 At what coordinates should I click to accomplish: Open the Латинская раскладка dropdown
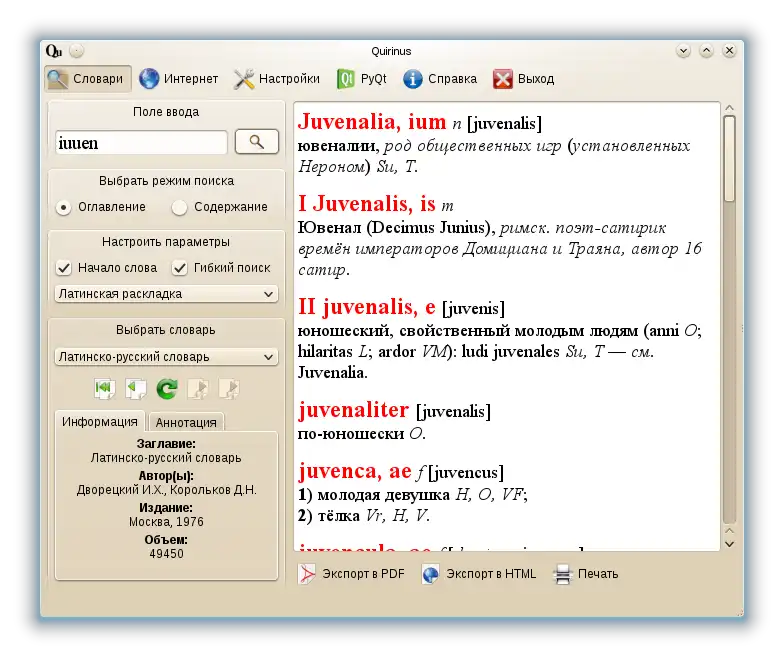(166, 294)
